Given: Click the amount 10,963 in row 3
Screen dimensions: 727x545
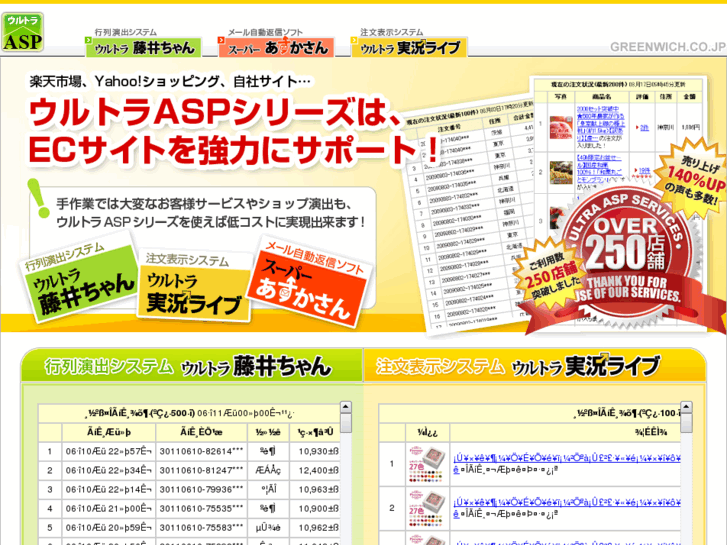Looking at the screenshot, I should coord(319,489).
